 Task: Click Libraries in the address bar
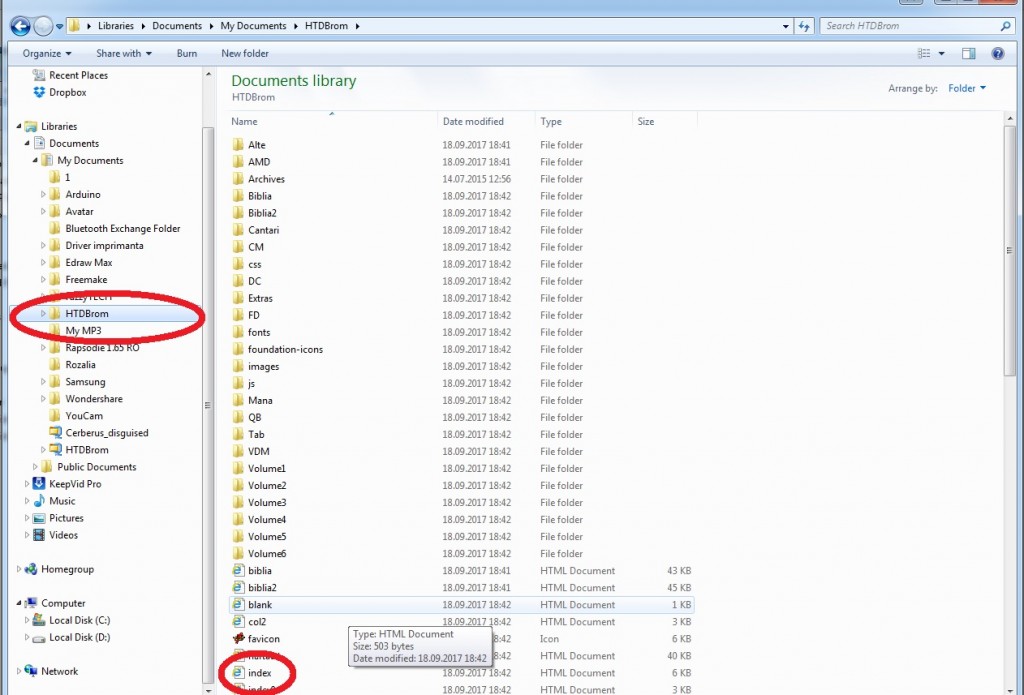[116, 26]
